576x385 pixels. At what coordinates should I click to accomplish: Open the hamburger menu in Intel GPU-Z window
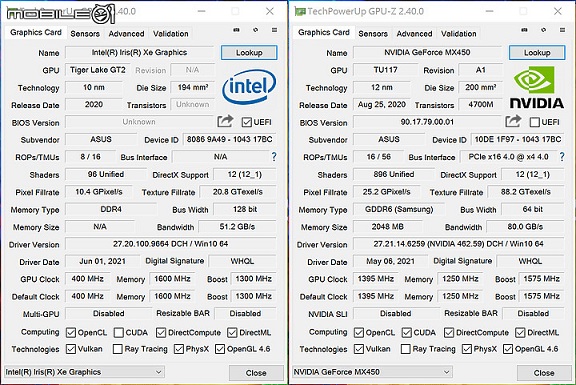click(274, 30)
